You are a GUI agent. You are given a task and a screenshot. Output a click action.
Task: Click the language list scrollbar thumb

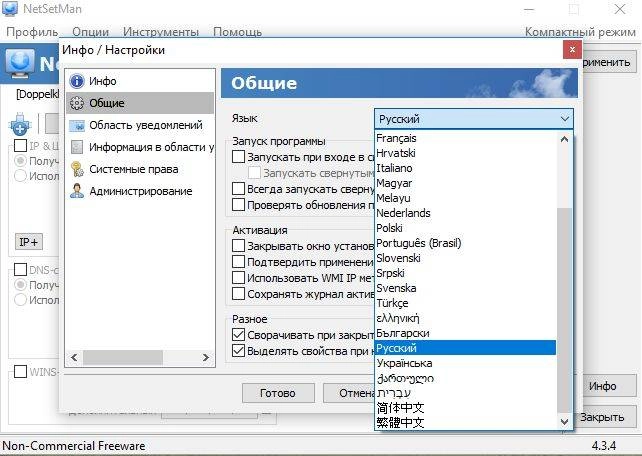(x=564, y=310)
